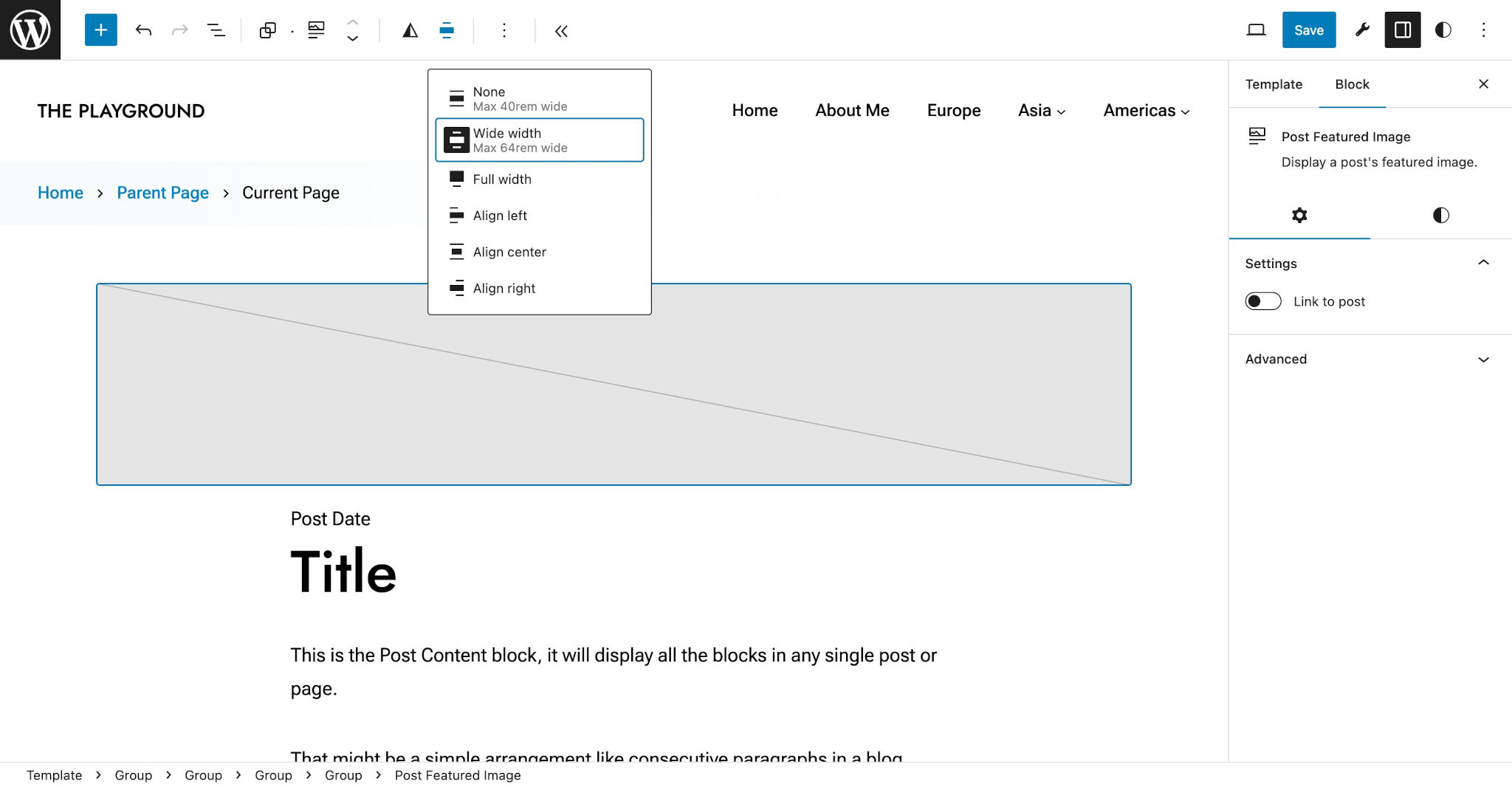The height and width of the screenshot is (787, 1512).
Task: Select the Wide width option
Action: [x=540, y=140]
